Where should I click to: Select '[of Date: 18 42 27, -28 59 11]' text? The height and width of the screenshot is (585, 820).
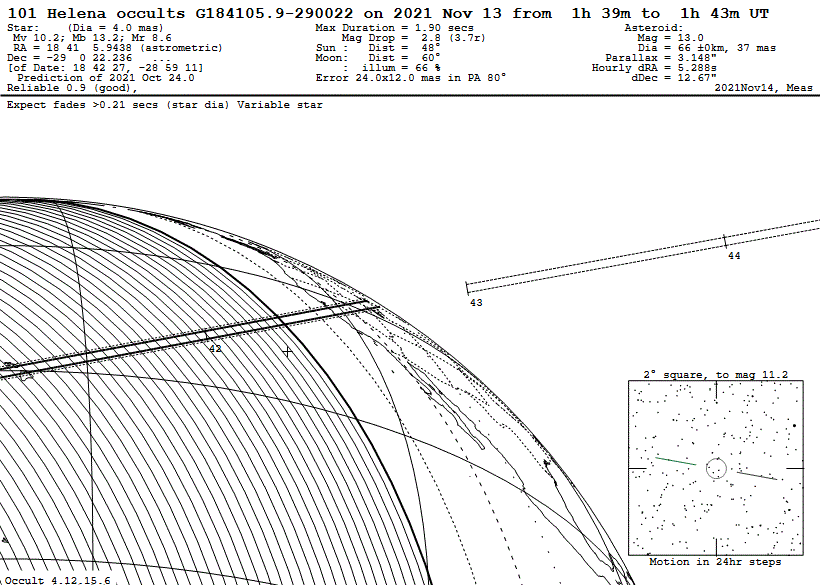[105, 67]
